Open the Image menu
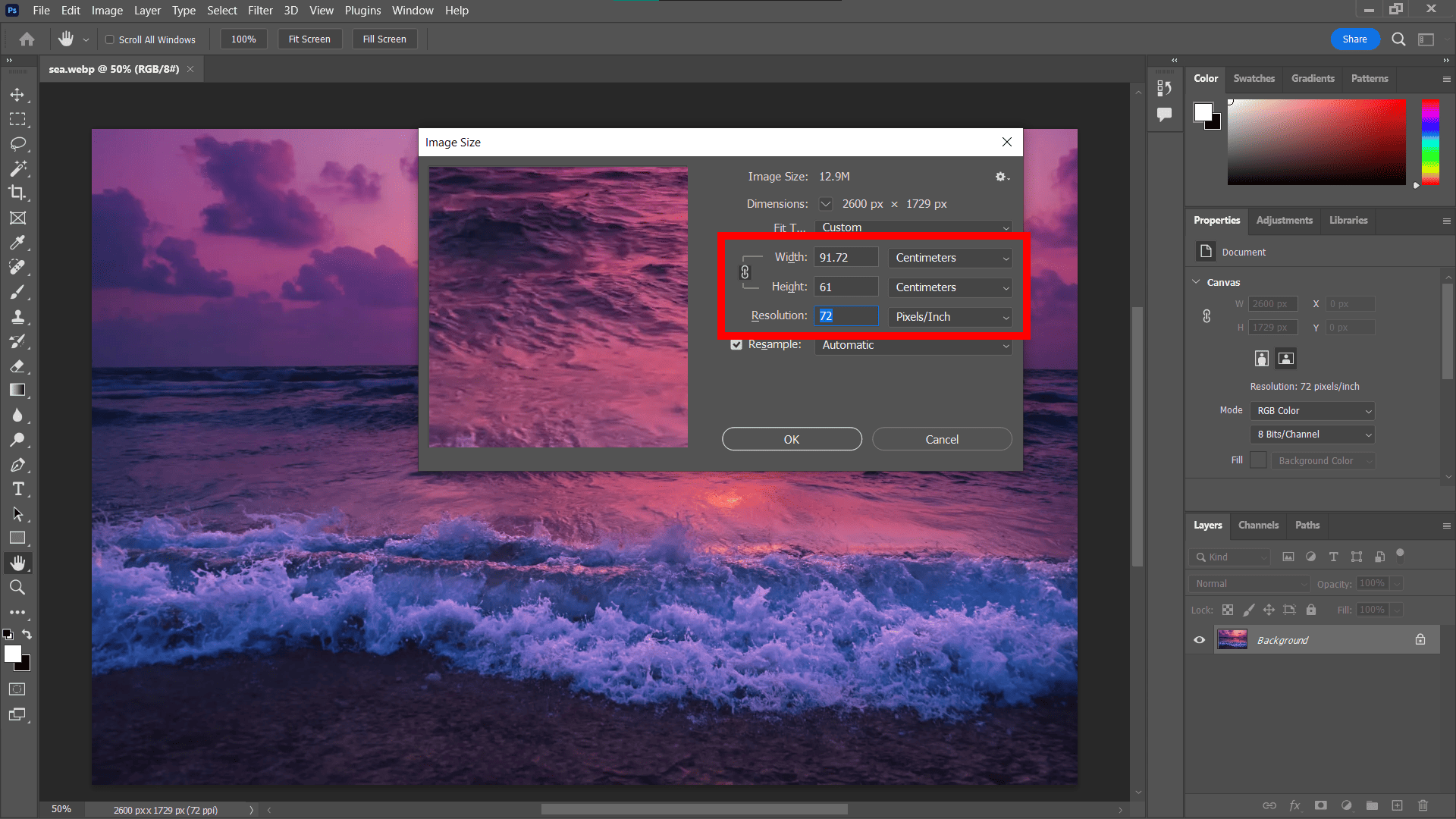 pos(106,10)
